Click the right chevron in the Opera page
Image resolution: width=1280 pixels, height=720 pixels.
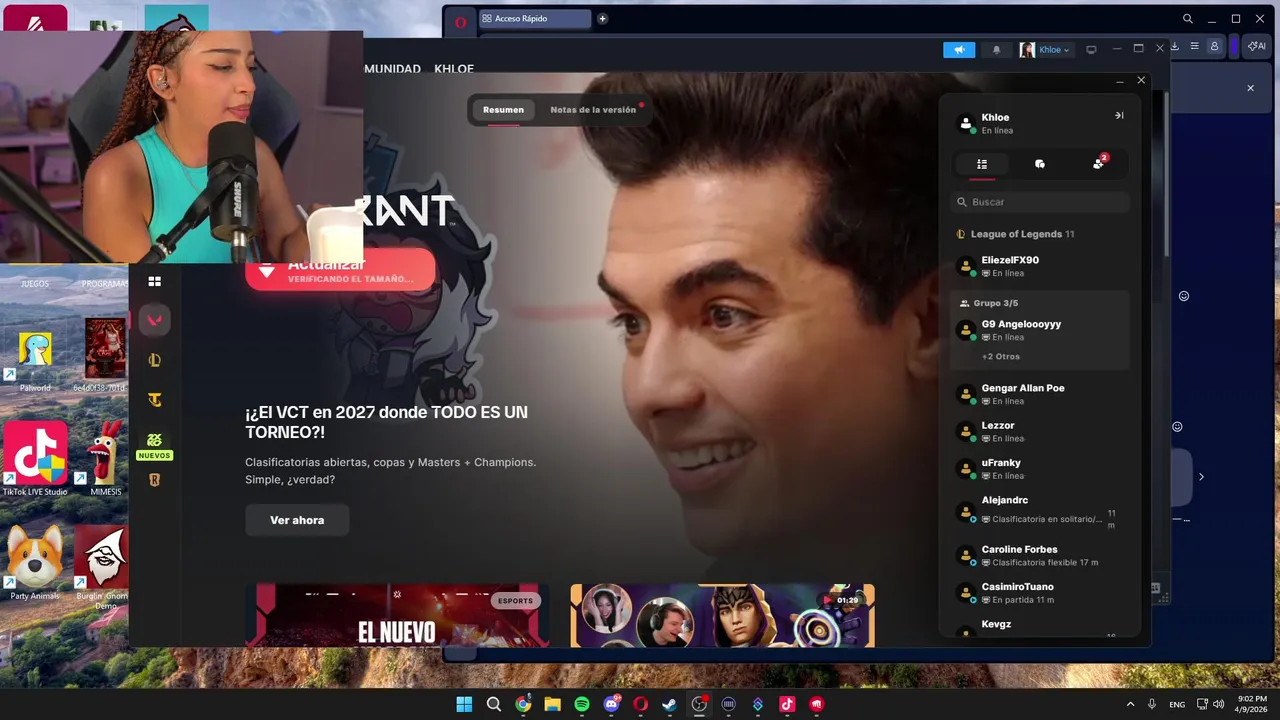[1201, 477]
